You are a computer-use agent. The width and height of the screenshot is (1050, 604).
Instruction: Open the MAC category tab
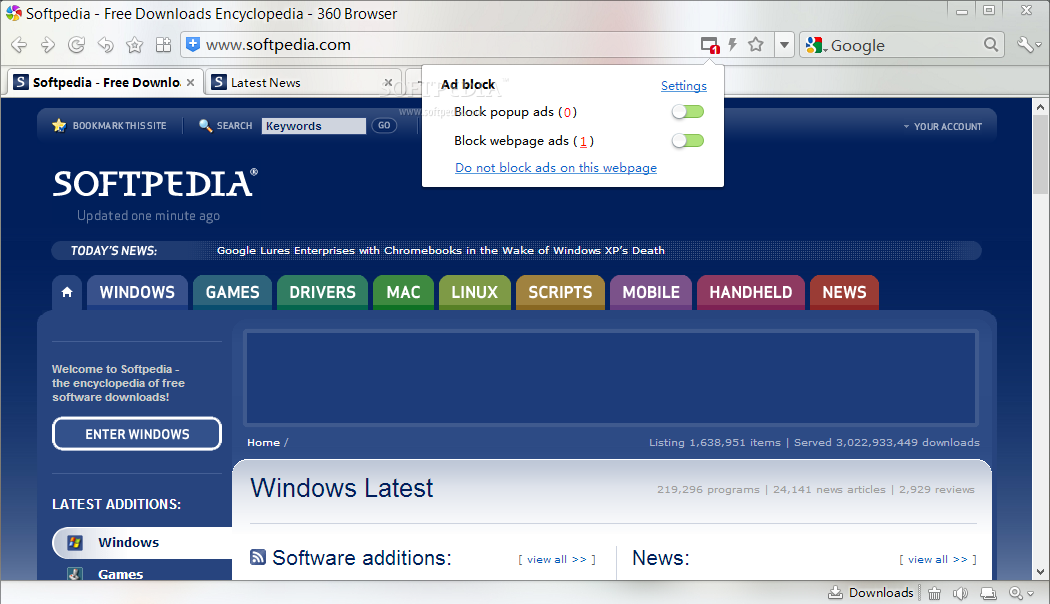tap(403, 292)
